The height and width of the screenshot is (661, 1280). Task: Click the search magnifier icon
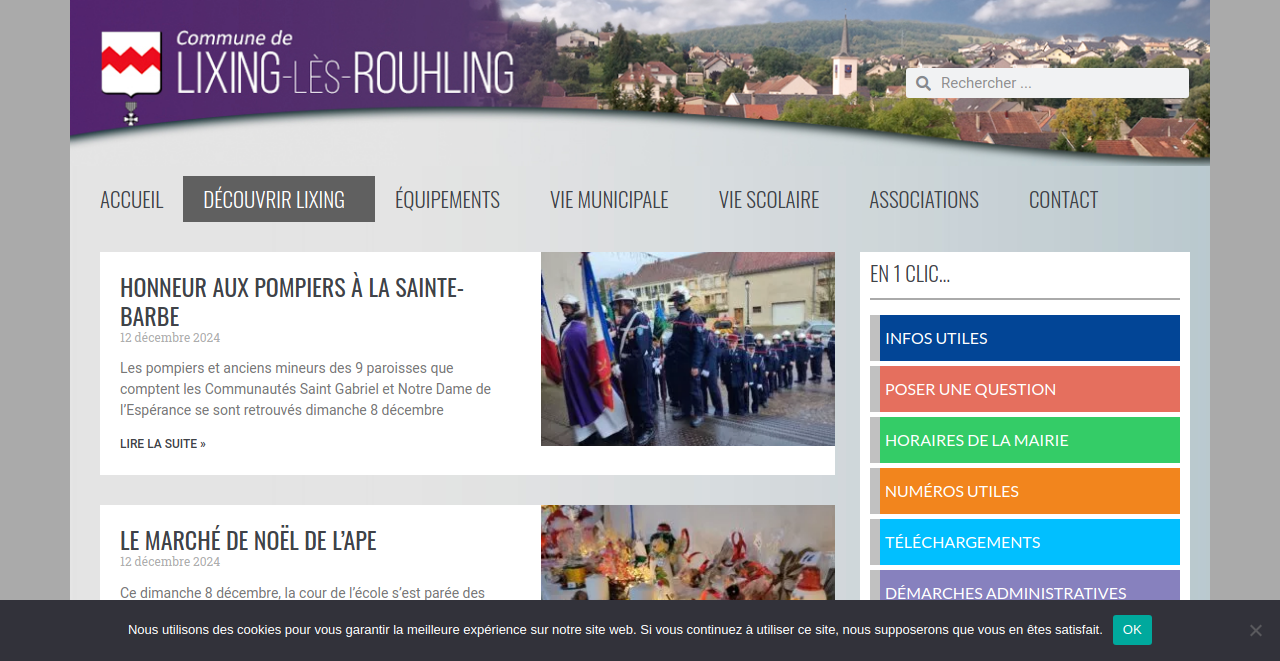923,83
